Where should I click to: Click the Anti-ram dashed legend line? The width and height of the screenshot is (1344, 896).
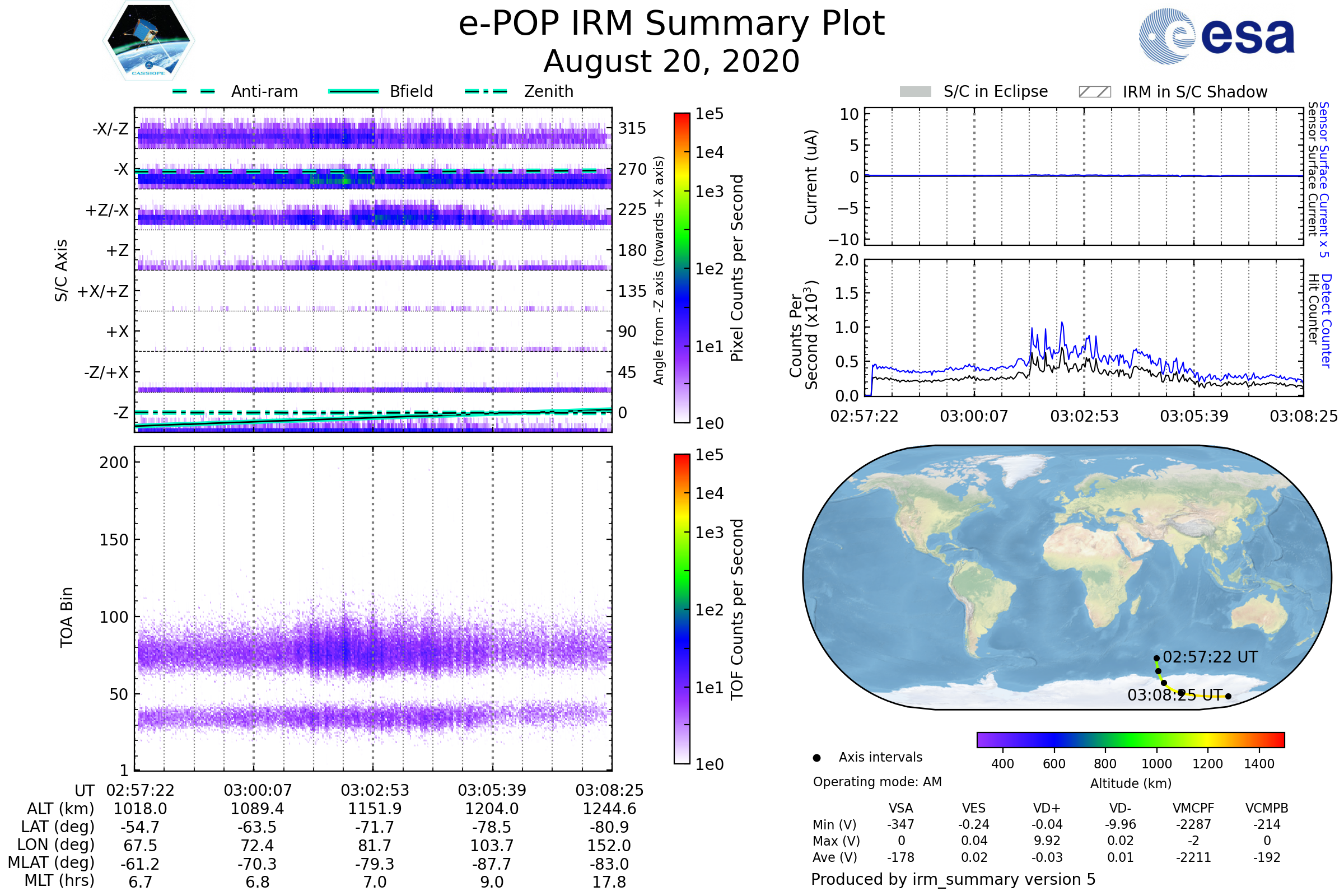(x=194, y=91)
